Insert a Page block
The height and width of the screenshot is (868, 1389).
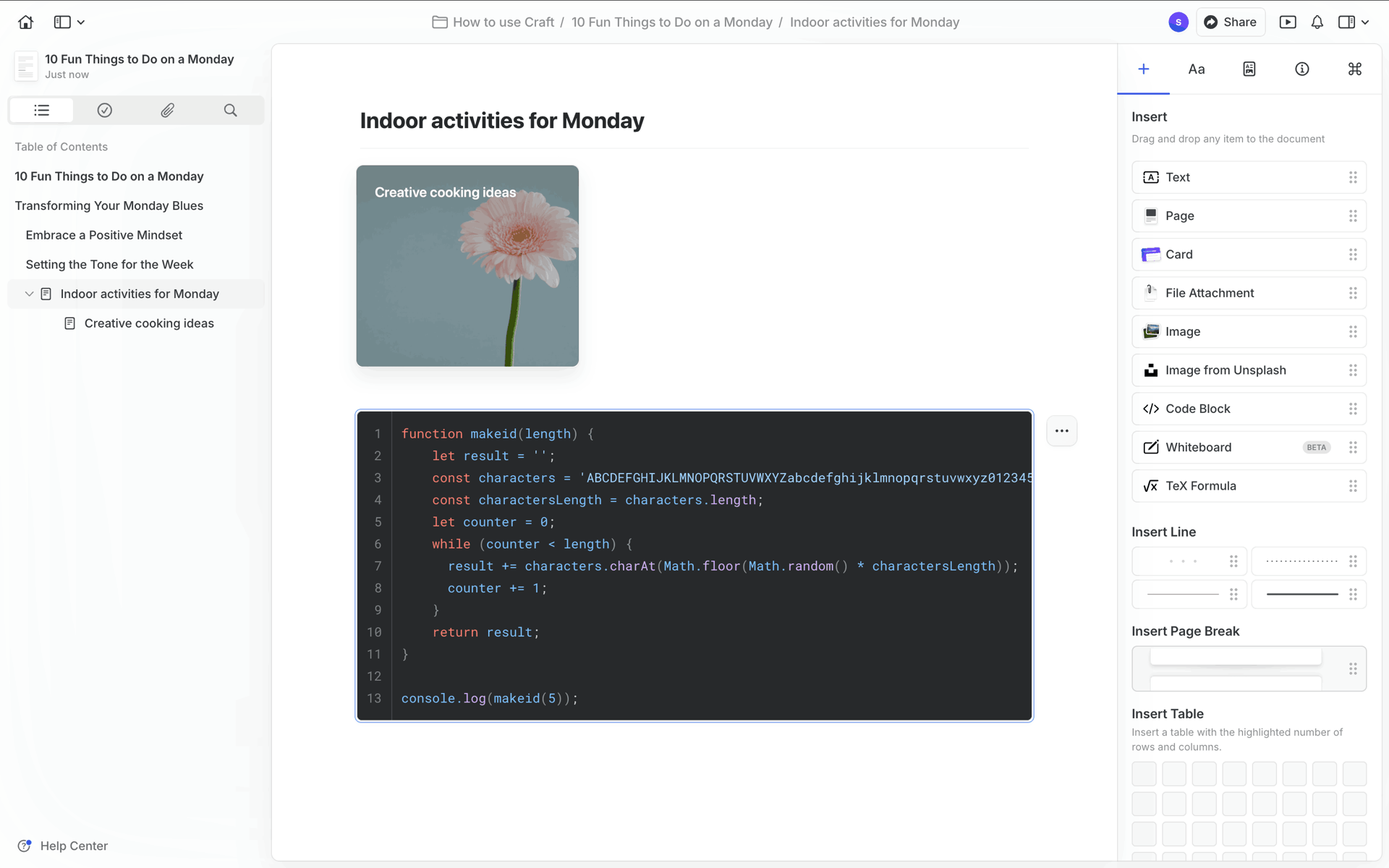tap(1249, 216)
